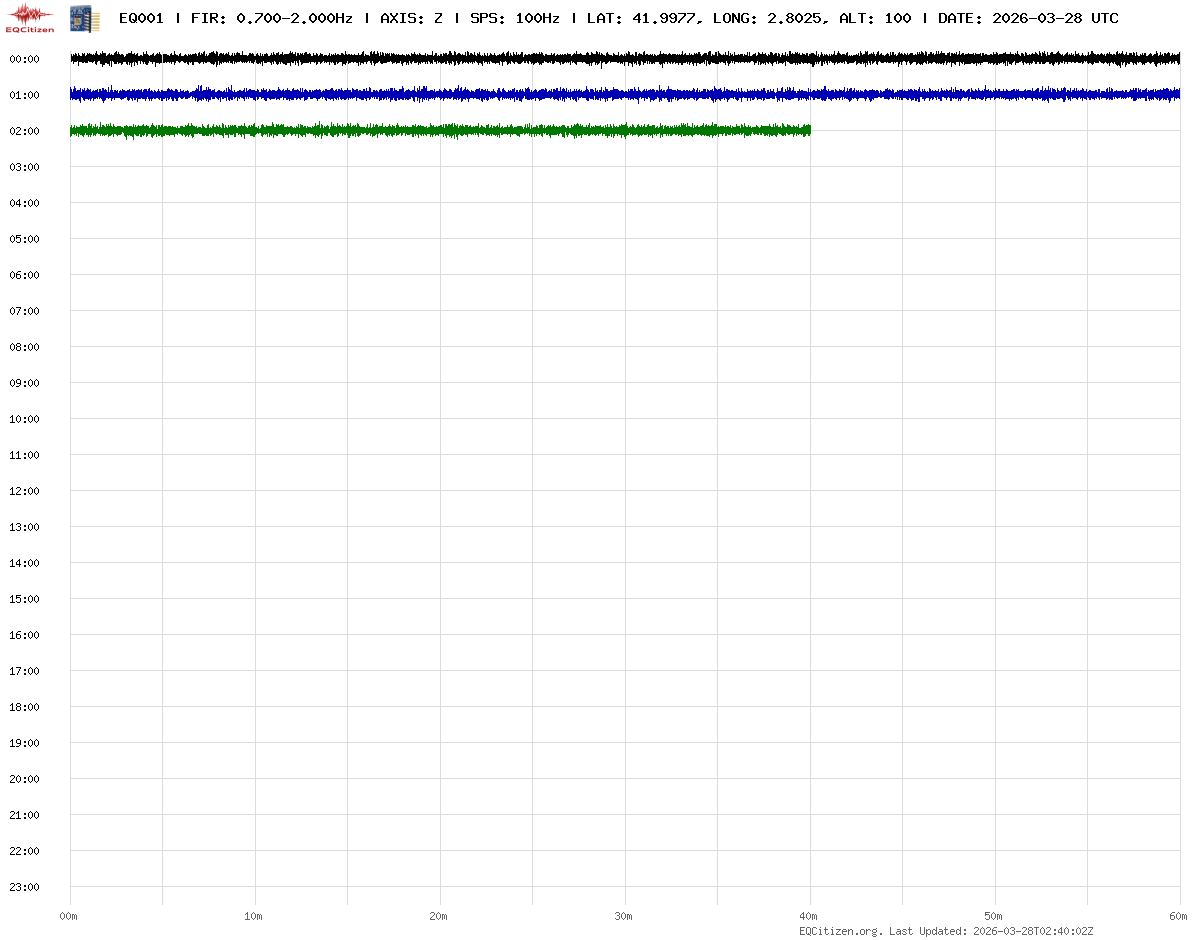Image resolution: width=1200 pixels, height=940 pixels.
Task: Click the 10m minute axis label
Action: point(254,916)
